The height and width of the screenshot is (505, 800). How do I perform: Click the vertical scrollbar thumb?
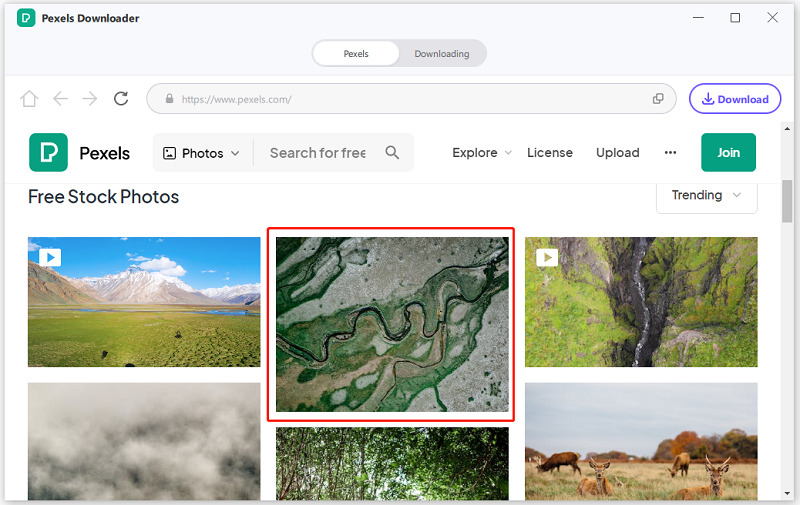pyautogui.click(x=787, y=201)
